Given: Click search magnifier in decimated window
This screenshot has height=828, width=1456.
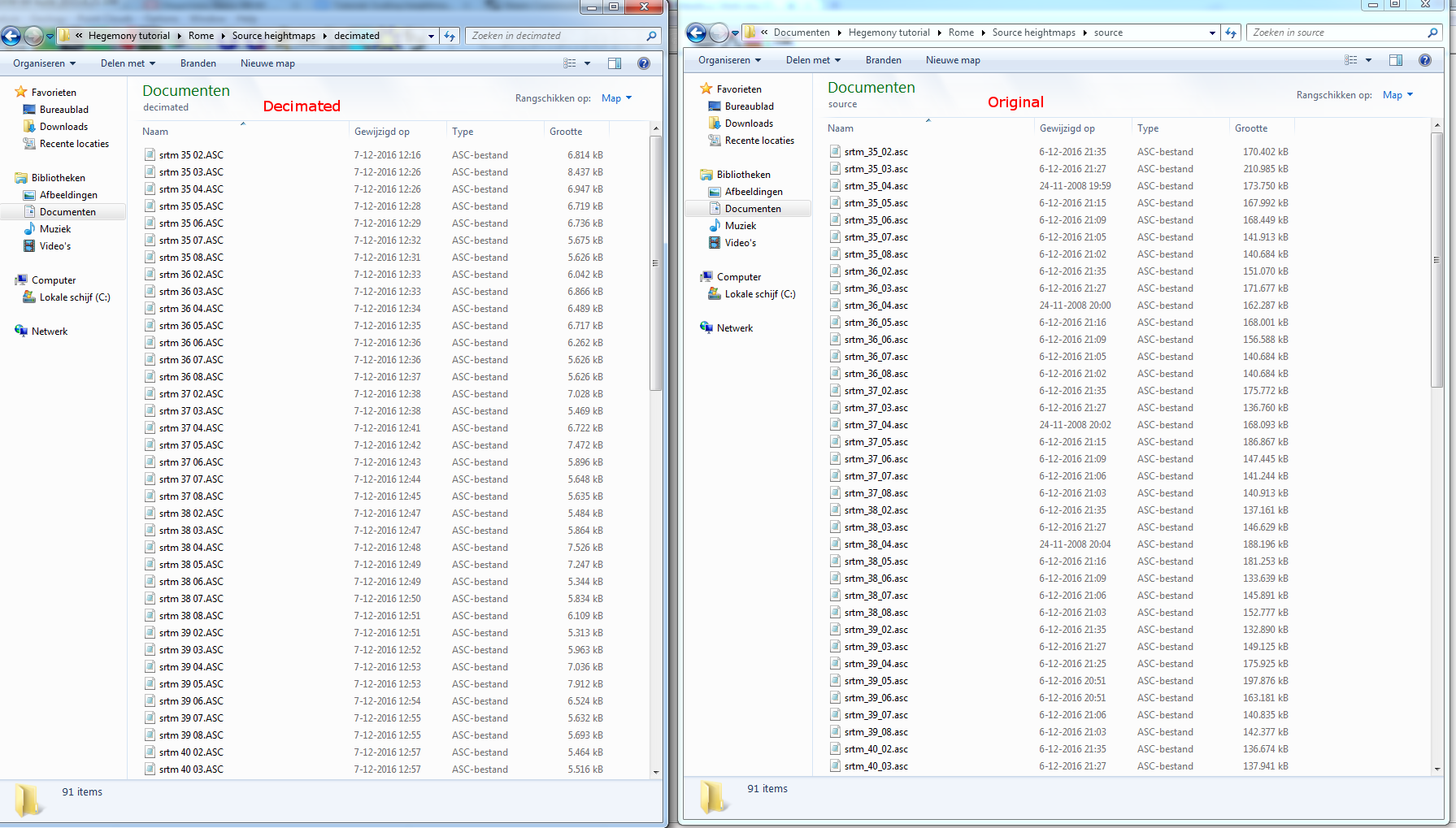Looking at the screenshot, I should click(x=651, y=36).
